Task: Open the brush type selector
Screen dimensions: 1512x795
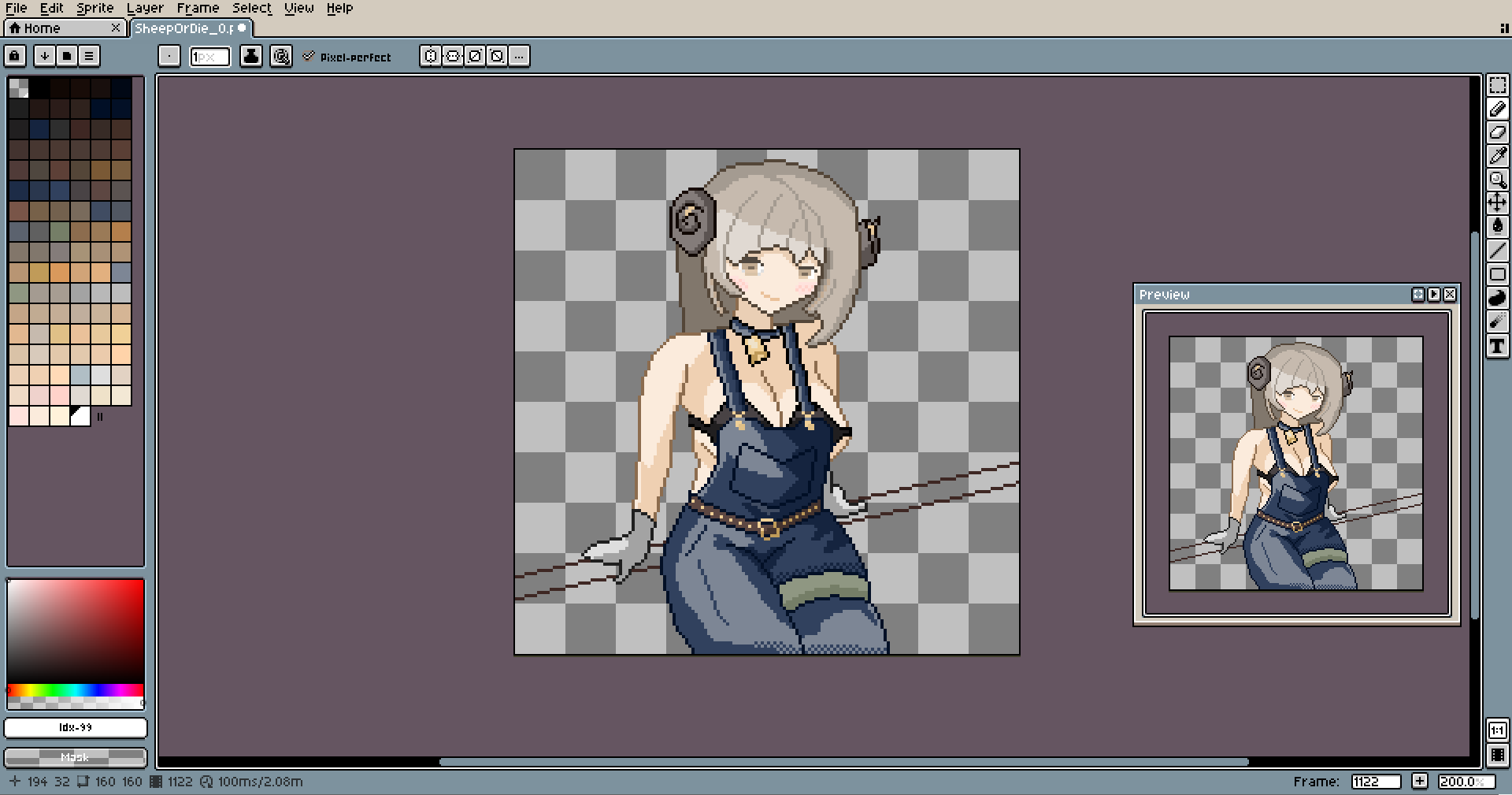Action: 169,56
